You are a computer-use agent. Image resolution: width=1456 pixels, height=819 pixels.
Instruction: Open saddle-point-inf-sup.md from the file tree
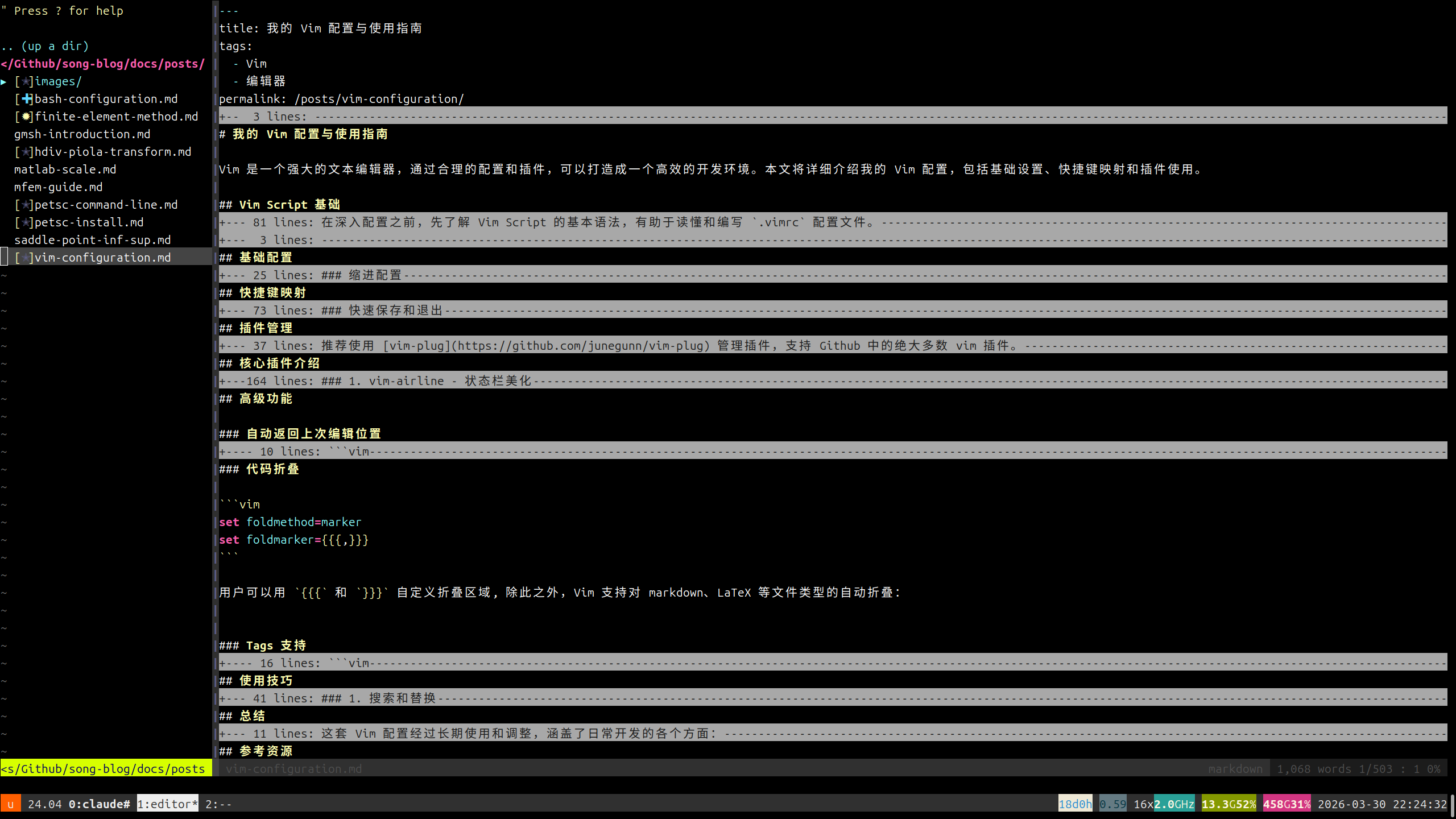pos(92,240)
